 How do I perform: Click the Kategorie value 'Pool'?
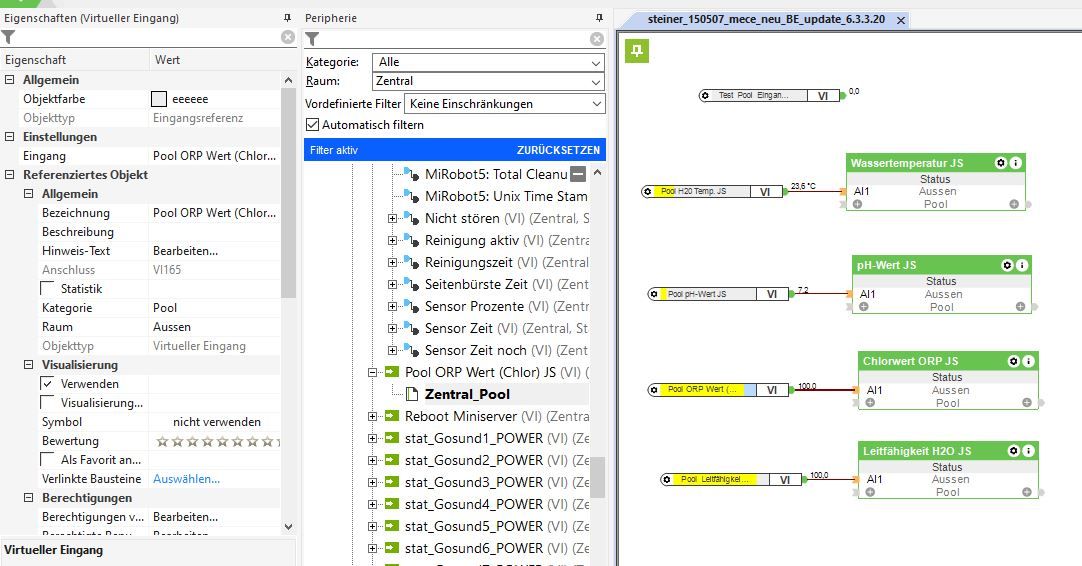(165, 308)
